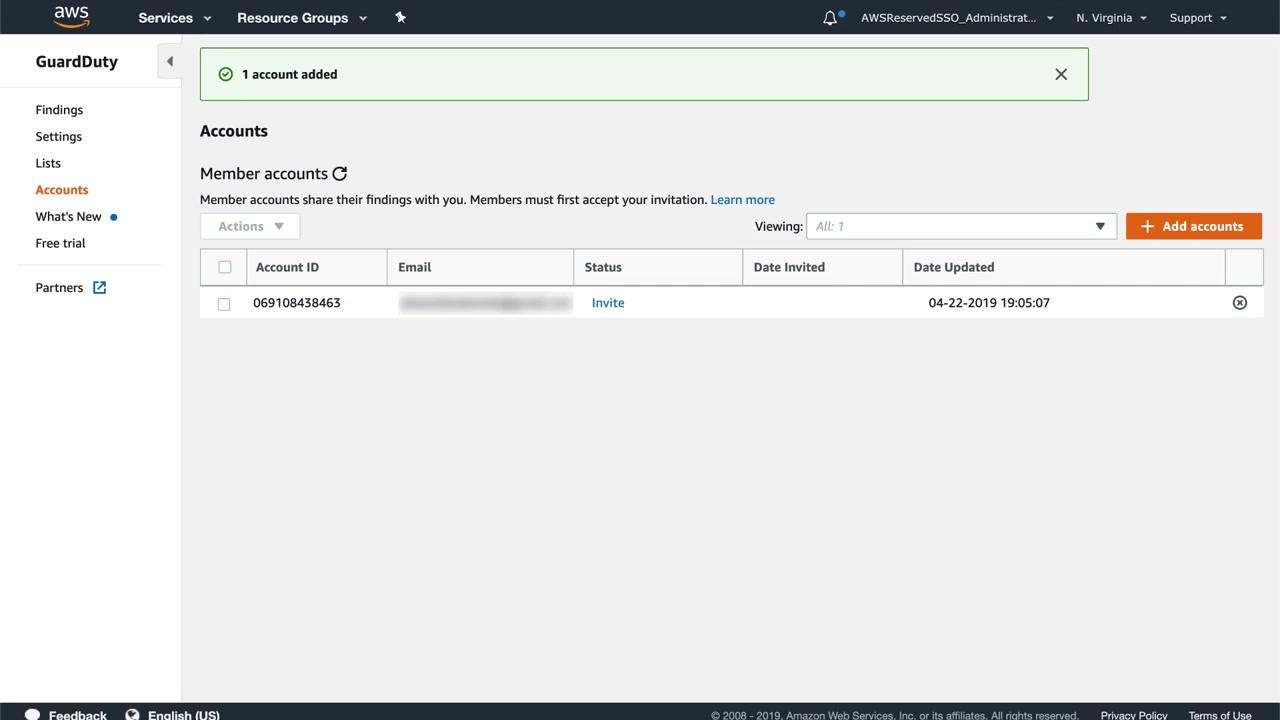Open Free trial in the sidebar
Screen dimensions: 1280x720
coord(60,243)
